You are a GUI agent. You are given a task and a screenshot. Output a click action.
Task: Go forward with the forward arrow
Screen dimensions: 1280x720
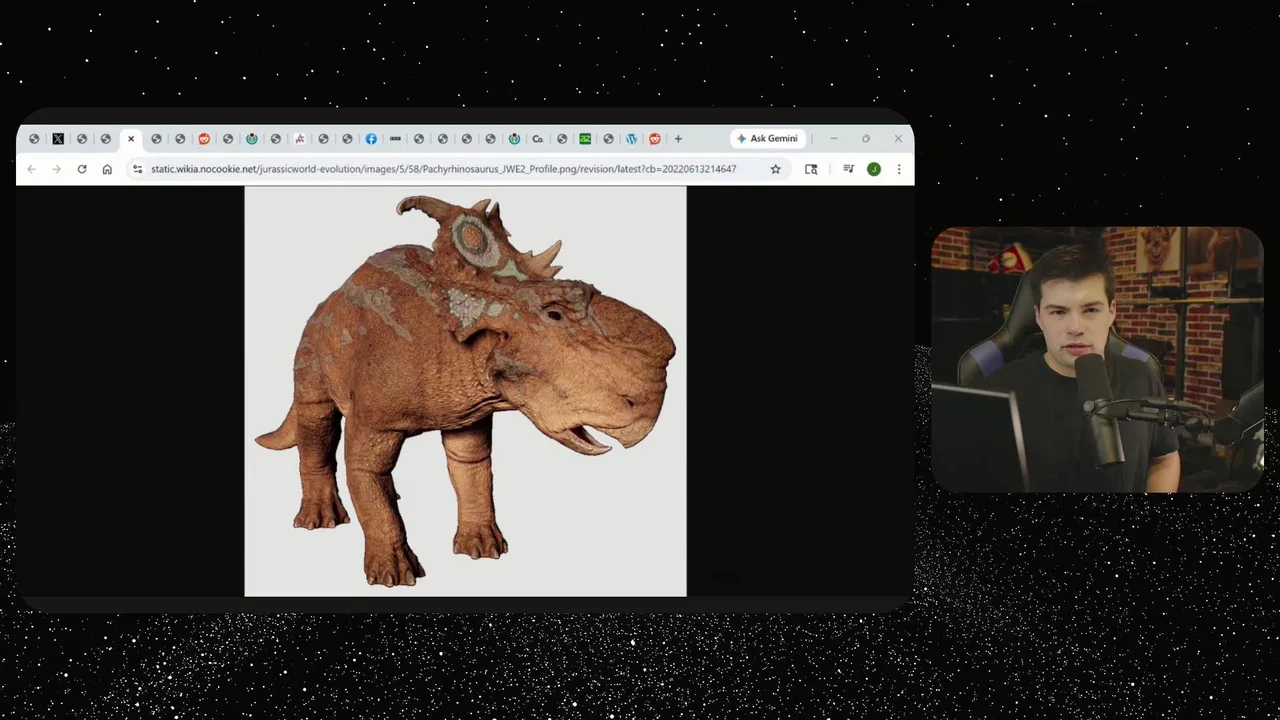click(x=56, y=169)
